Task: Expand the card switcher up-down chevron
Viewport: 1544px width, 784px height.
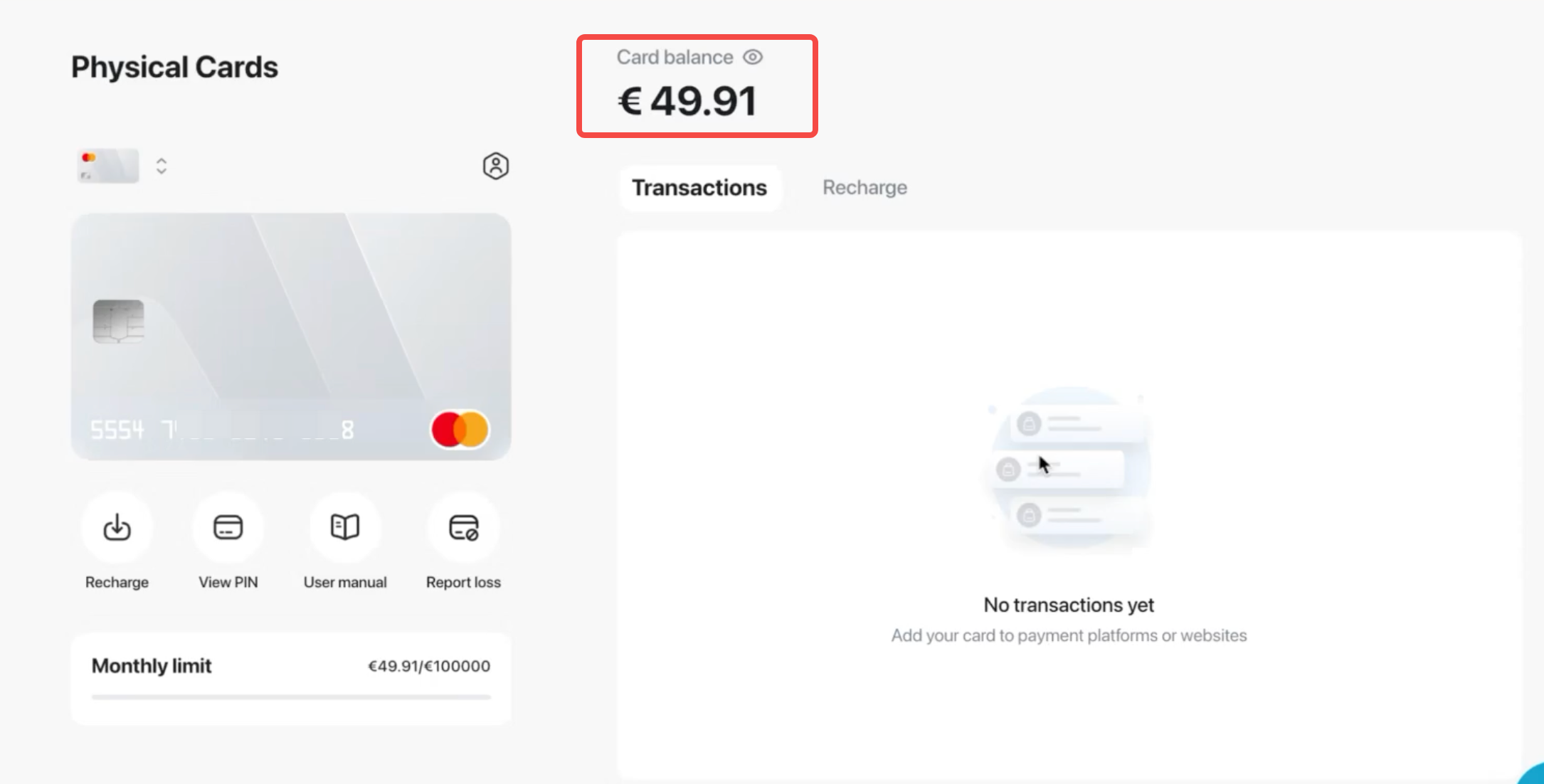Action: click(162, 166)
